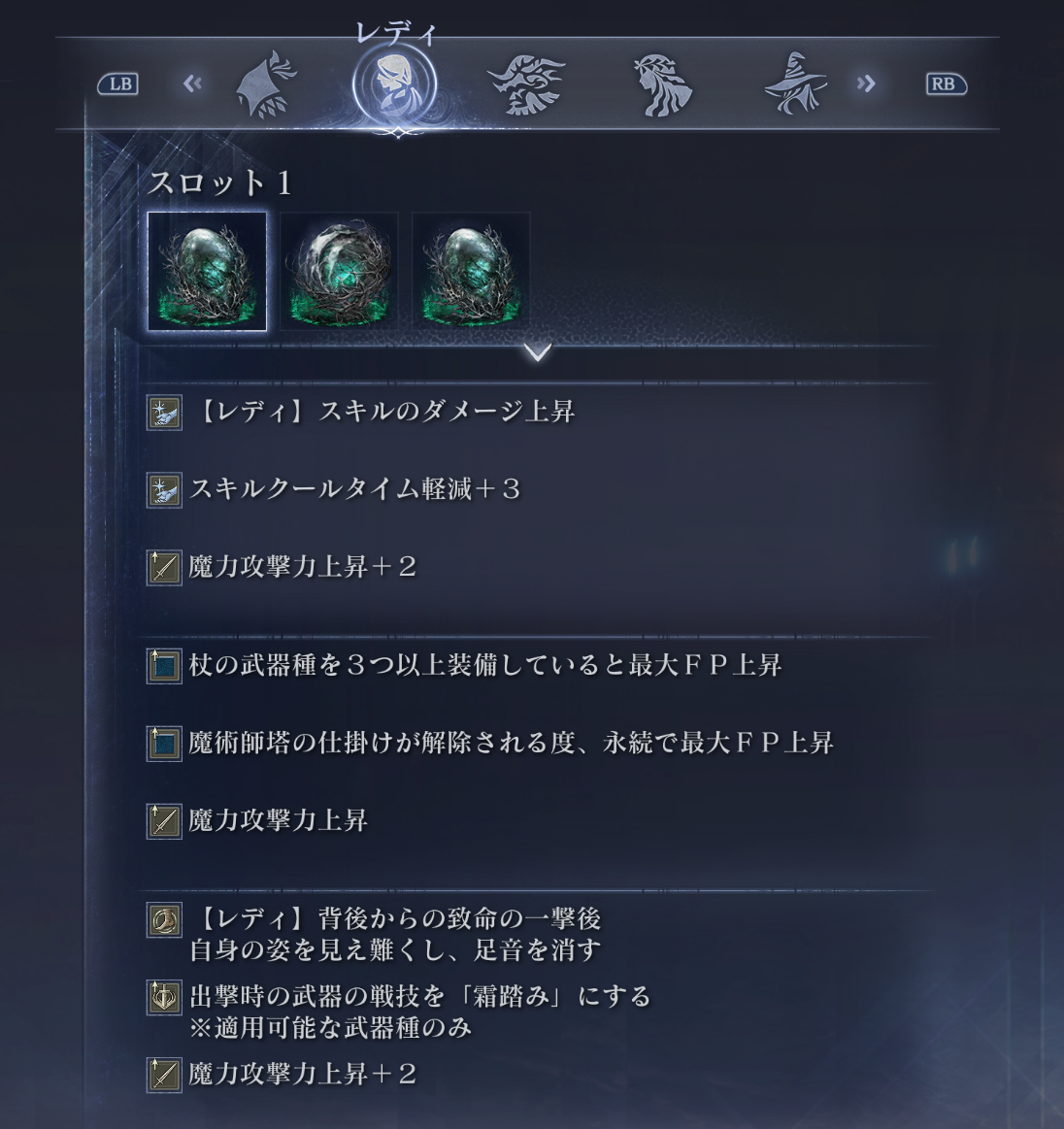Go to previous characters with left double-chevron
1064x1129 pixels.
tap(192, 84)
